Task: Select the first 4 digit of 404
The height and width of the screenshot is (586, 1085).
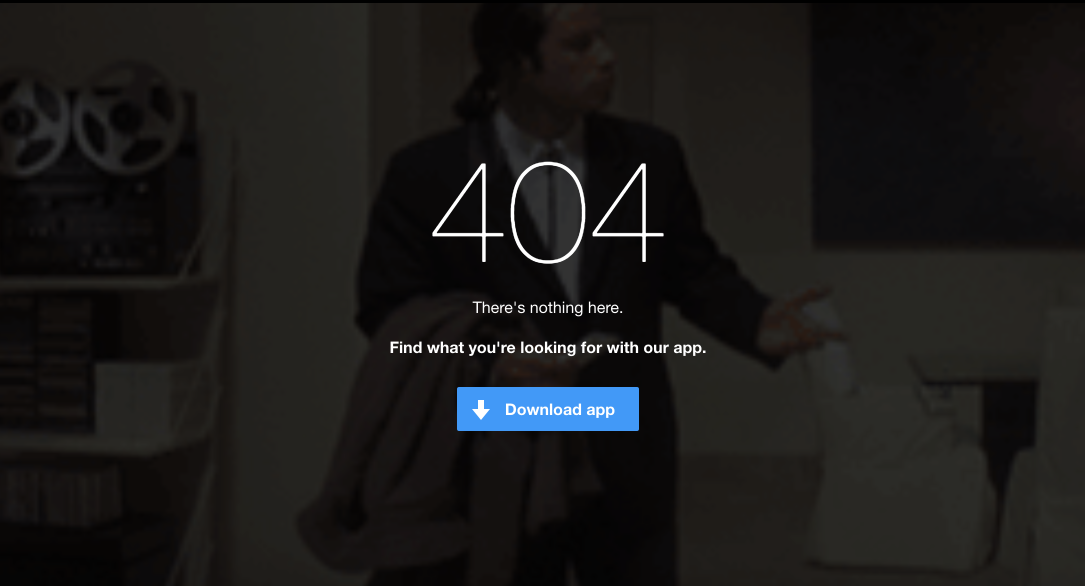Action: (468, 212)
